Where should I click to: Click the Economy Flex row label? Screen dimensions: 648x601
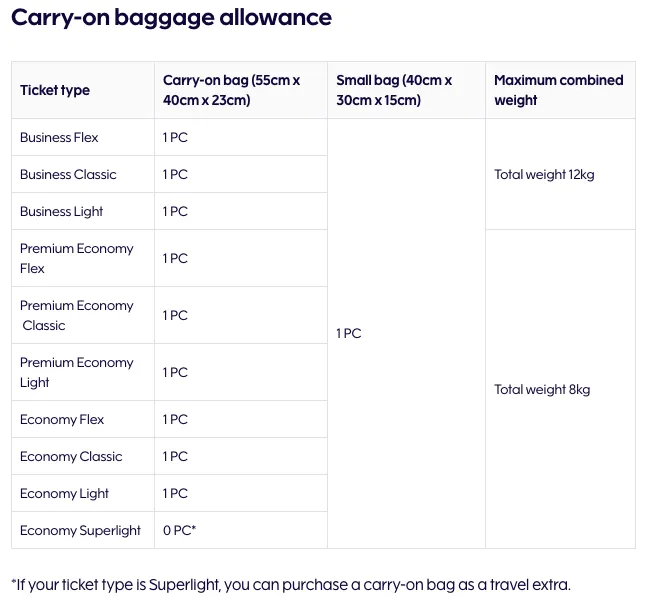[62, 420]
